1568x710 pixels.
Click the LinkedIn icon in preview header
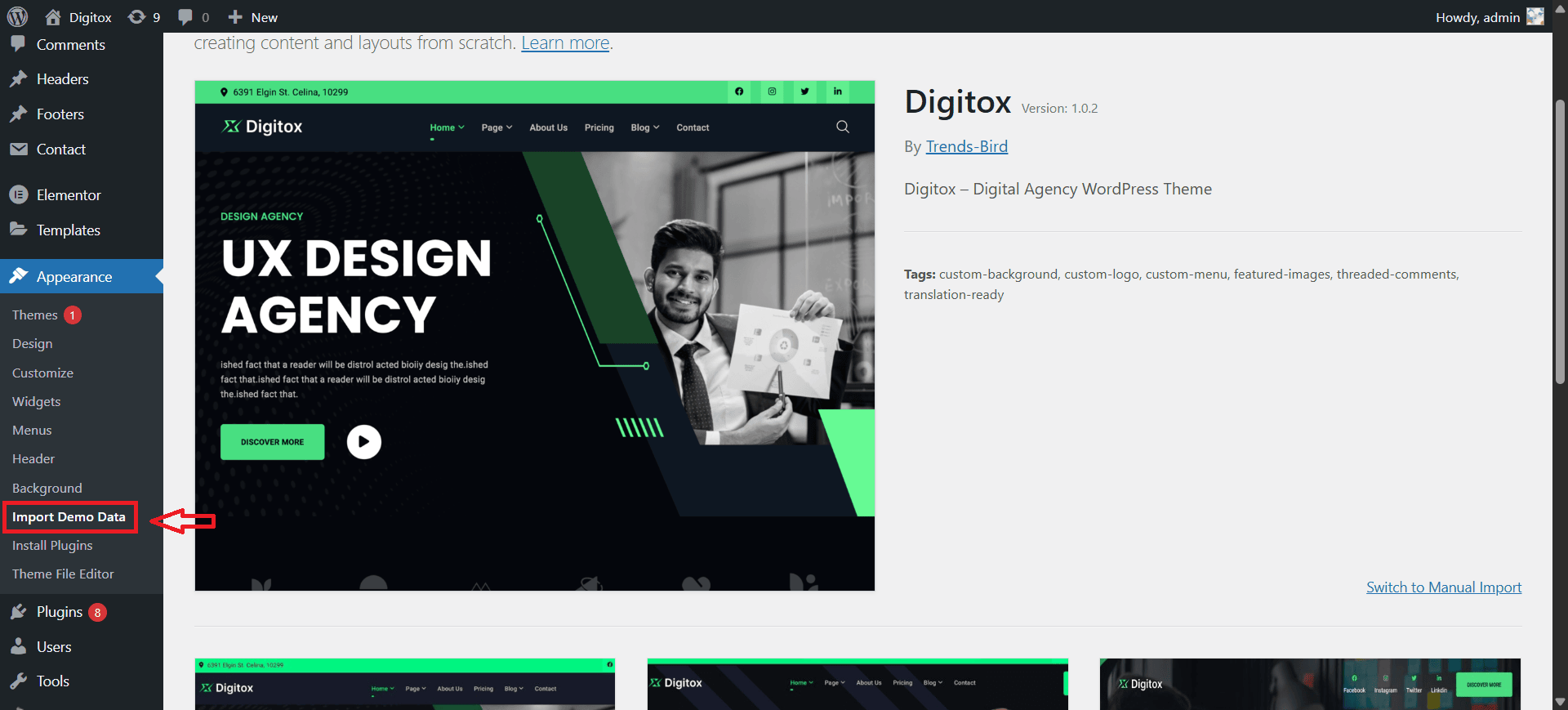click(837, 92)
